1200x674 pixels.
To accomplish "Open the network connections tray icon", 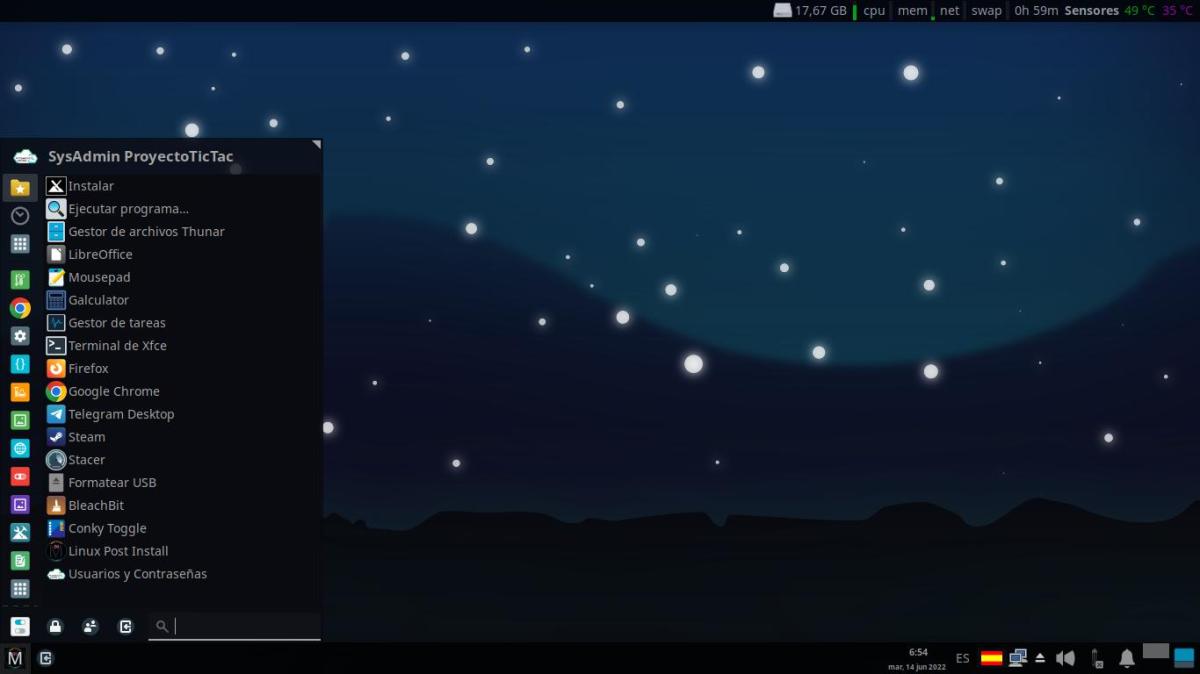I will 1018,658.
